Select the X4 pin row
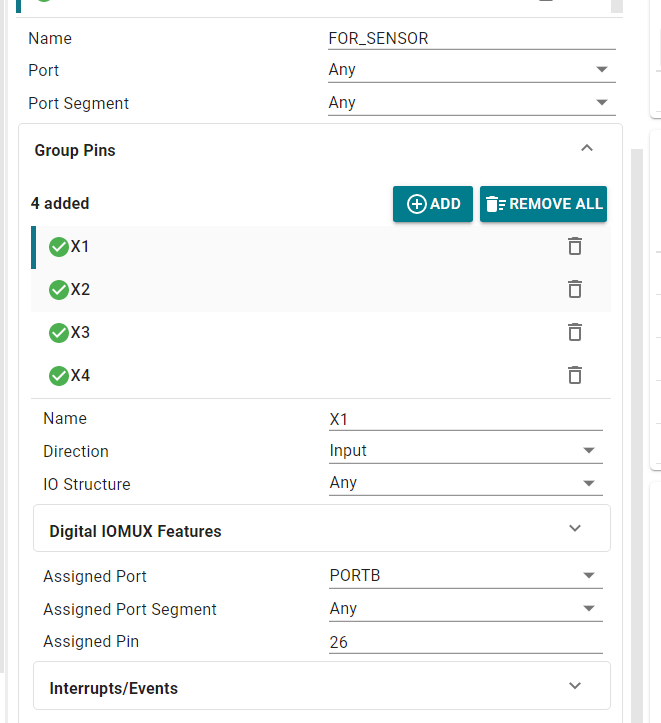Viewport: 661px width, 723px height. pos(321,376)
